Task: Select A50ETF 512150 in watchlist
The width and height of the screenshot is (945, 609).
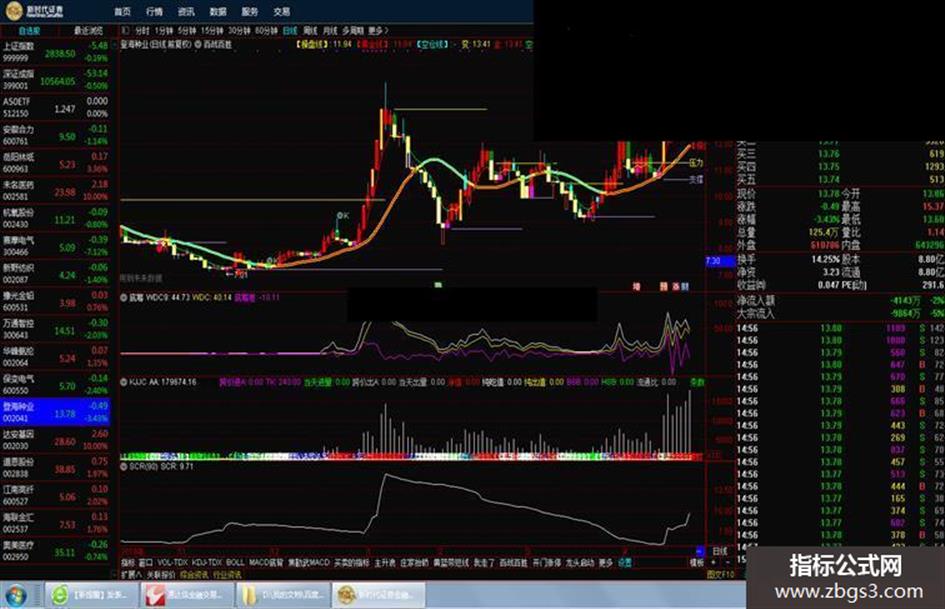Action: click(x=55, y=107)
